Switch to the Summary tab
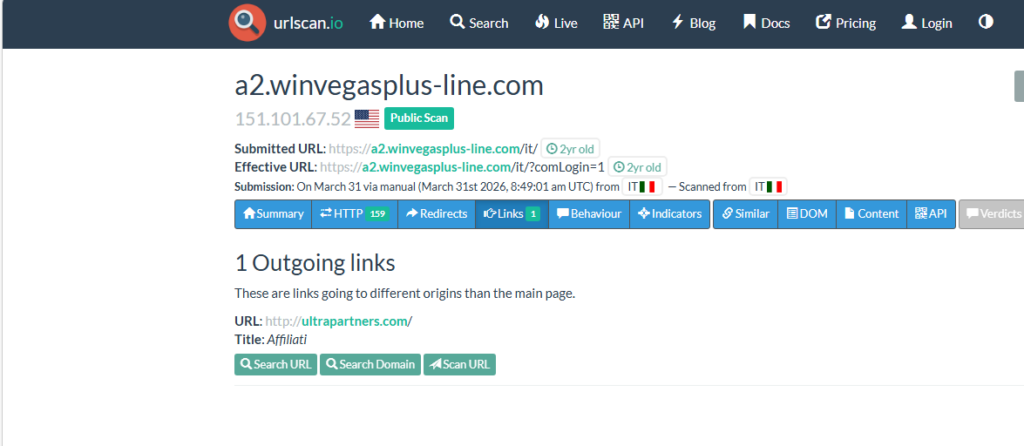Image resolution: width=1024 pixels, height=446 pixels. (x=273, y=214)
